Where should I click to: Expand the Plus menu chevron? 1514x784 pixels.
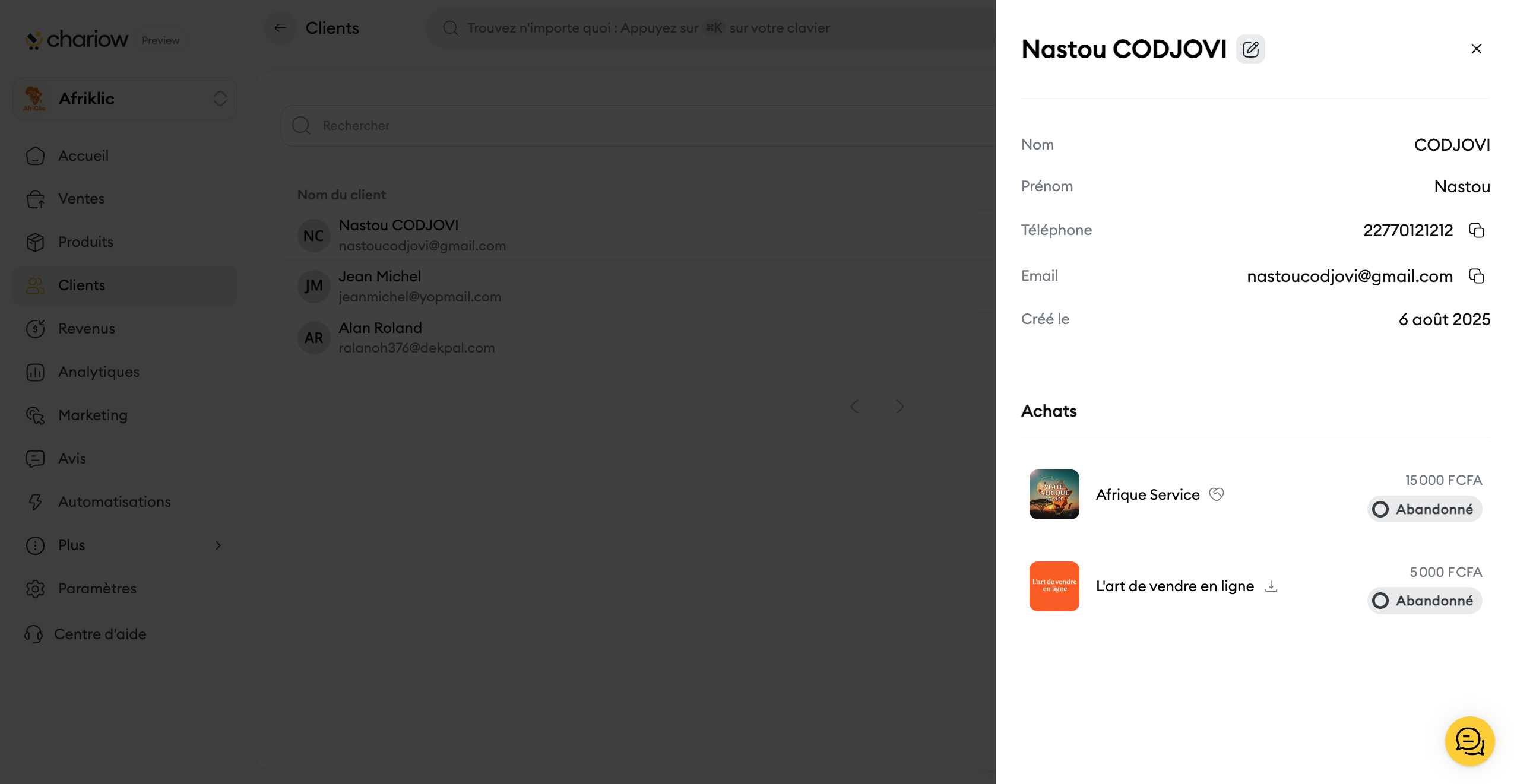click(x=218, y=545)
